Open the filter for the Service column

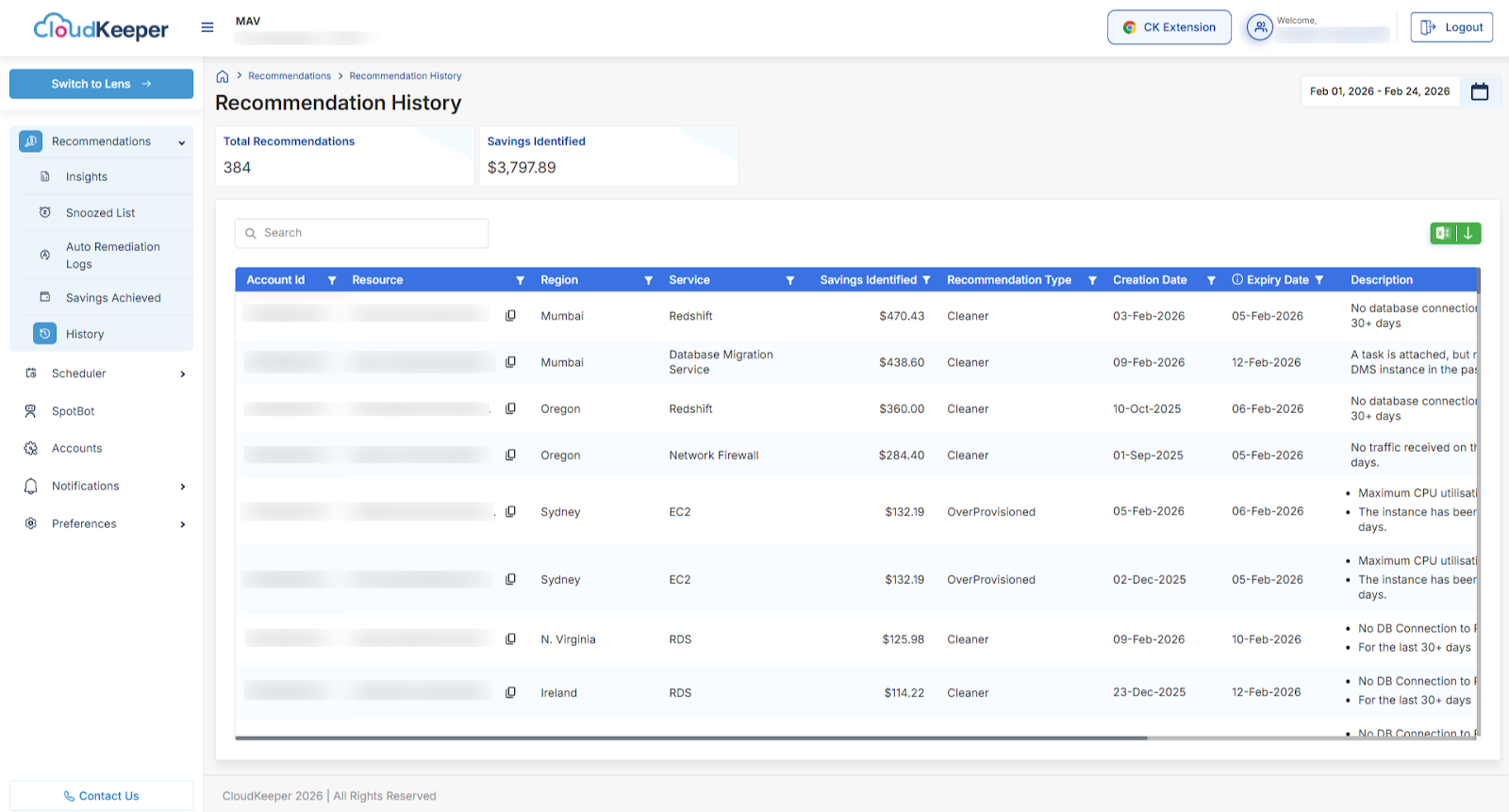tap(789, 280)
